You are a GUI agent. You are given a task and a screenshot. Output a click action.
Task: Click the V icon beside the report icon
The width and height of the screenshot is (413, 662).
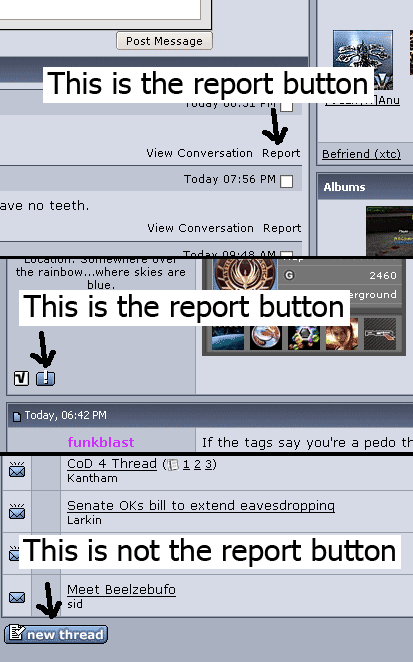pyautogui.click(x=21, y=378)
